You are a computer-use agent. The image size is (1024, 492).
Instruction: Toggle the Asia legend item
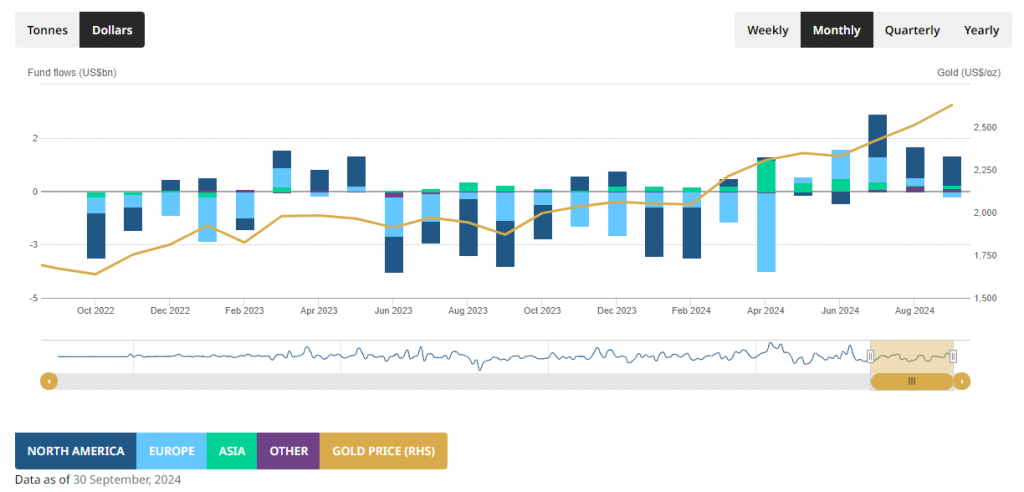click(x=232, y=451)
